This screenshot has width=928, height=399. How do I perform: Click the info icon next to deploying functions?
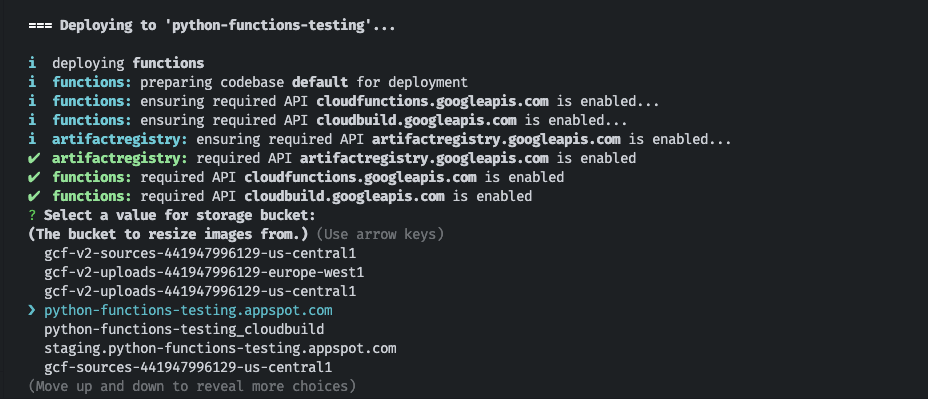coord(32,63)
